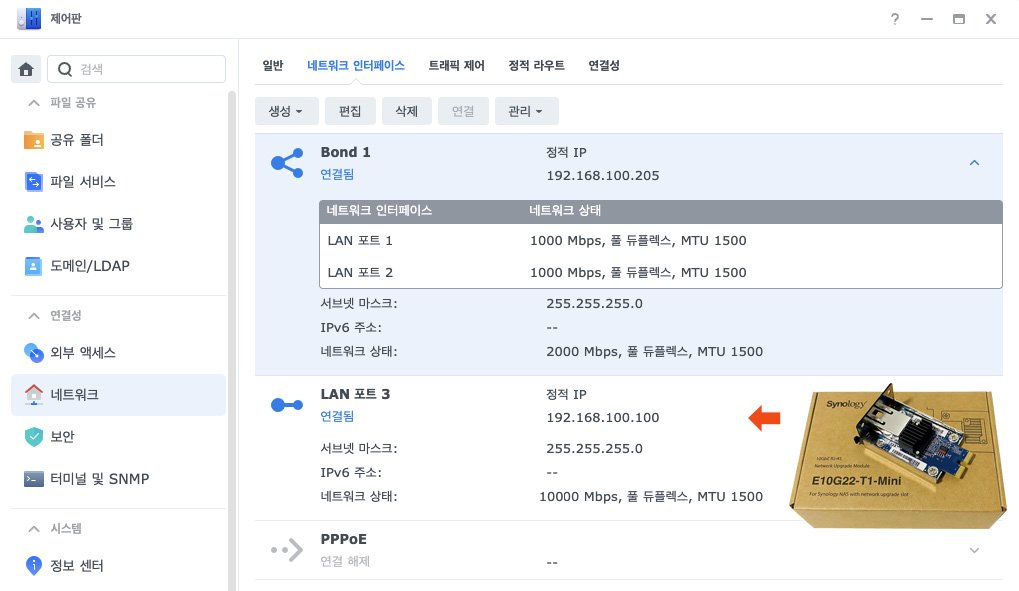Open External Access (외부 액세스) icon
The height and width of the screenshot is (591, 1019).
click(34, 352)
